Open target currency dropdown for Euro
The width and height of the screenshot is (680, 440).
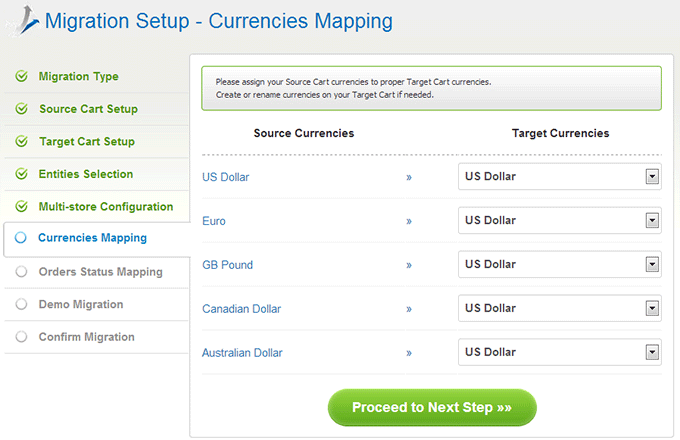click(x=559, y=220)
